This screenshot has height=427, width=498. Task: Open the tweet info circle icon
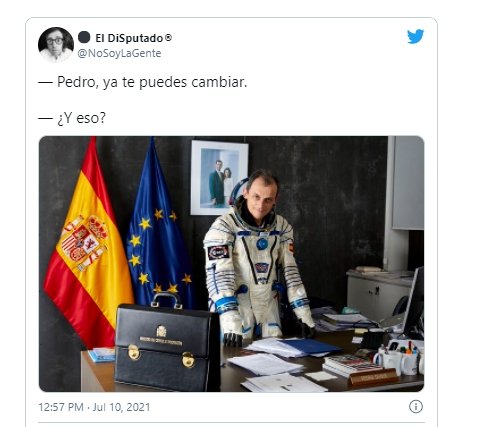pos(416,407)
